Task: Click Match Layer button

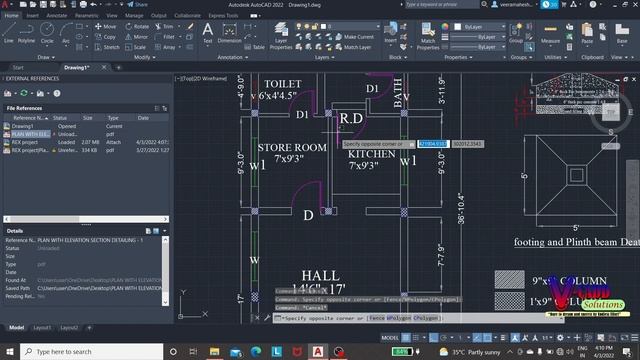Action: [x=353, y=47]
